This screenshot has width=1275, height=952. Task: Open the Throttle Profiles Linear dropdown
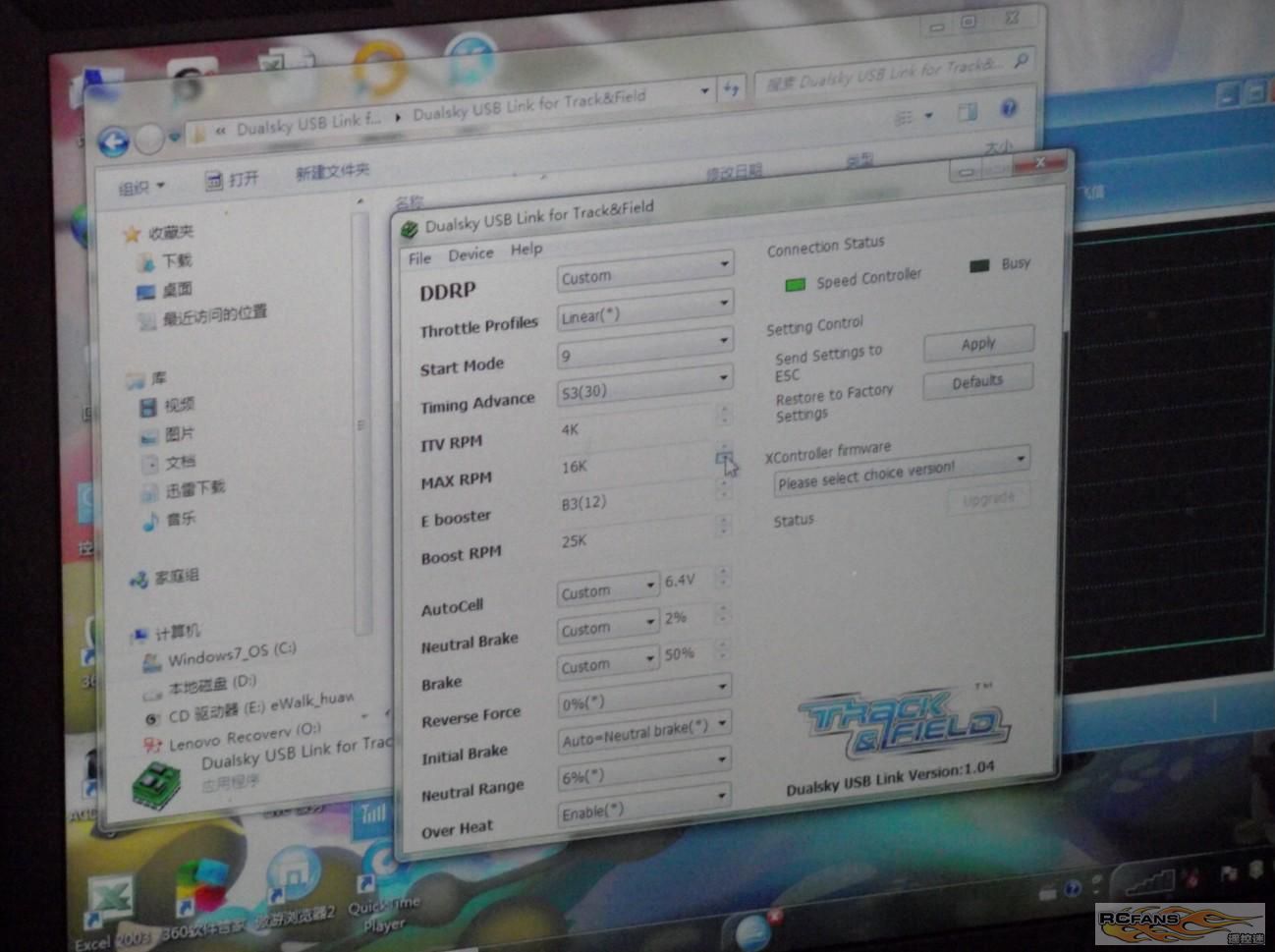coord(645,311)
